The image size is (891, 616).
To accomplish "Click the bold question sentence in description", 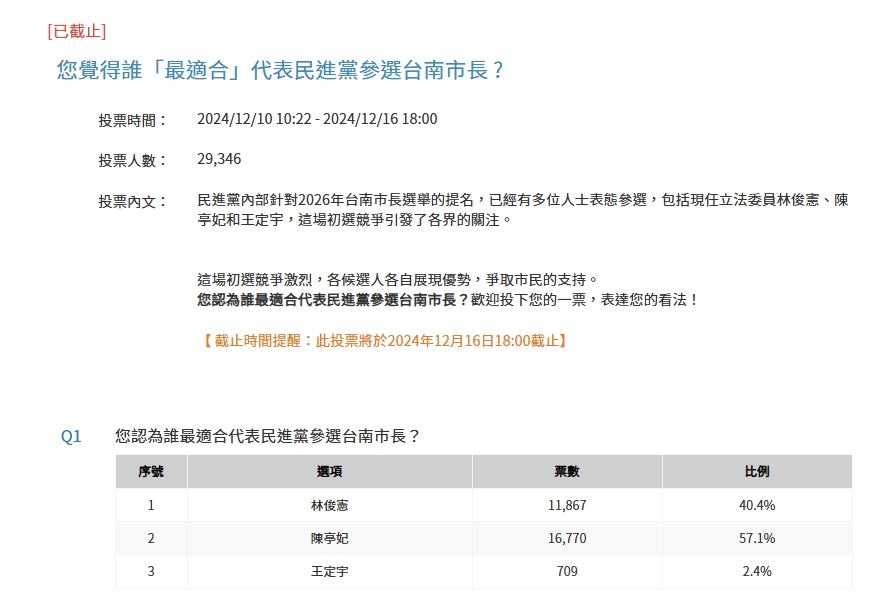I will point(333,299).
